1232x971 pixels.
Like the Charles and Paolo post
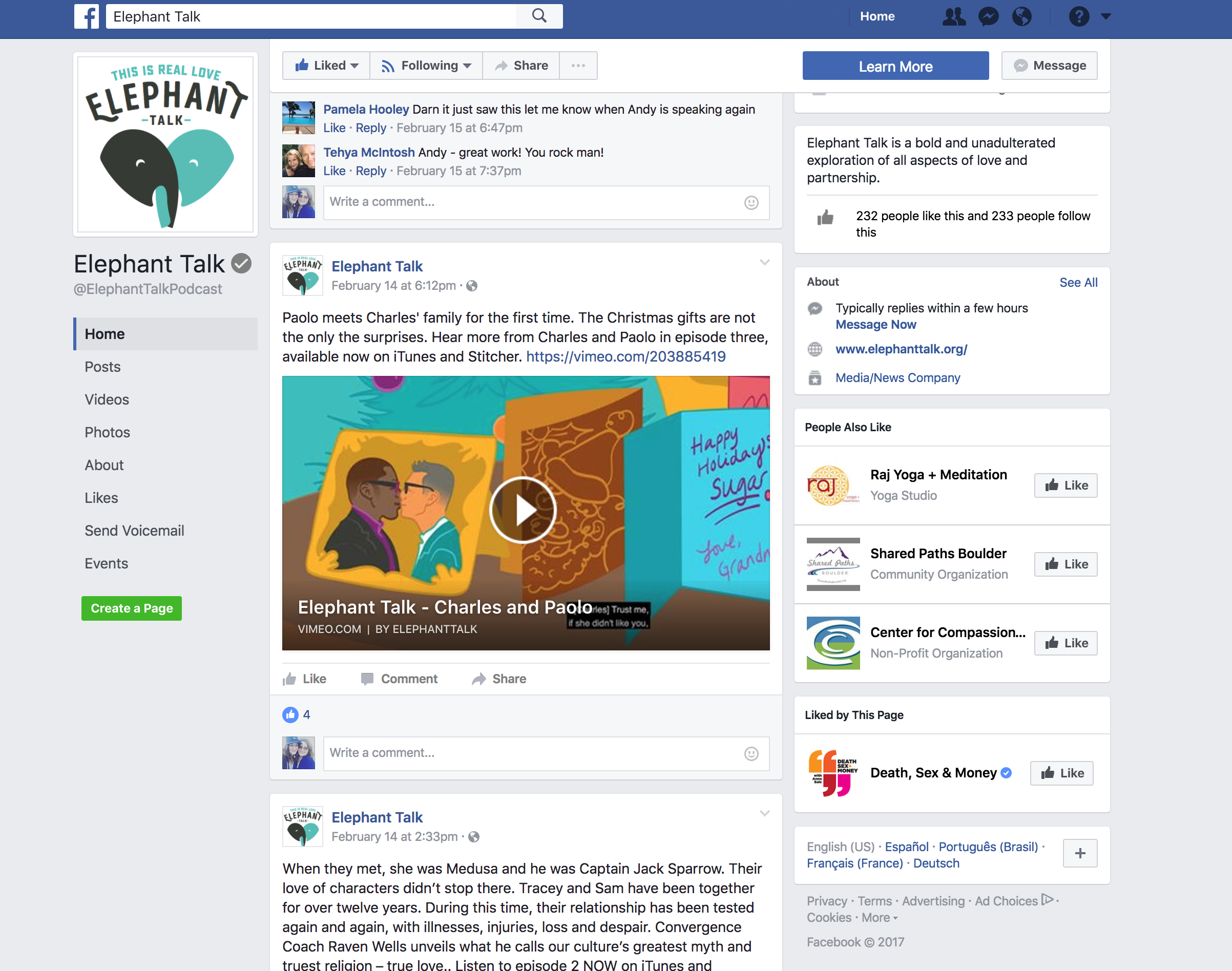click(304, 679)
